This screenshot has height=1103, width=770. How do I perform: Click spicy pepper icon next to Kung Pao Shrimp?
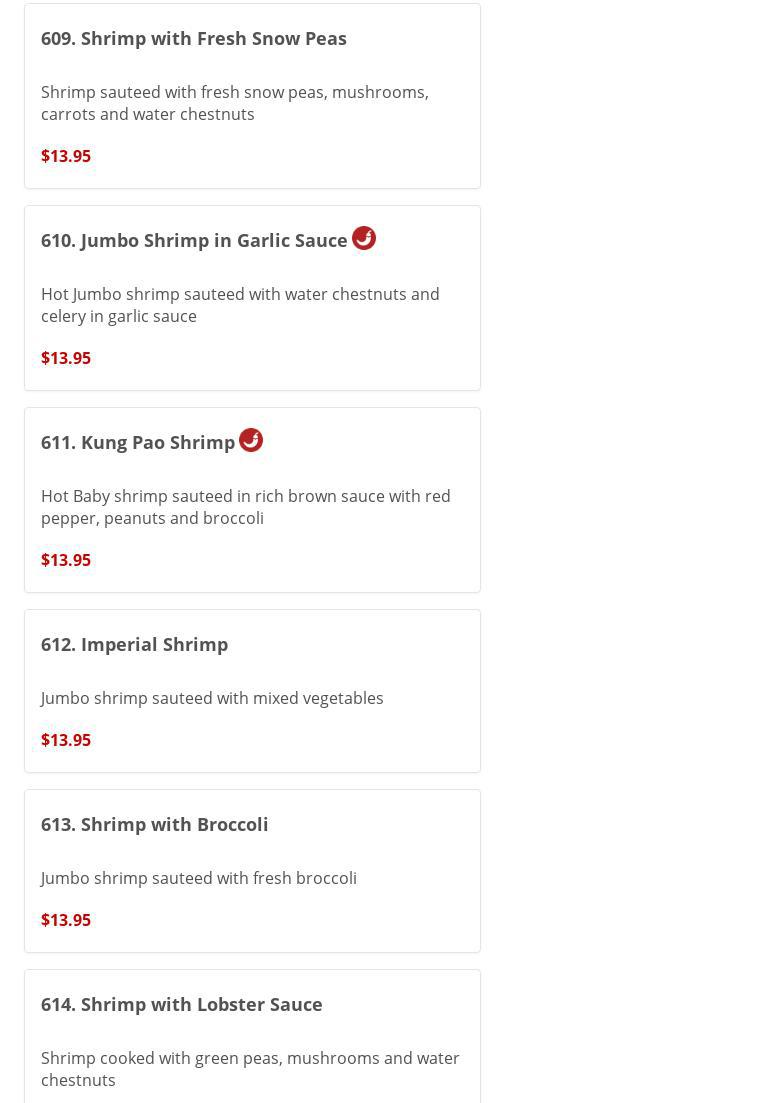point(251,440)
